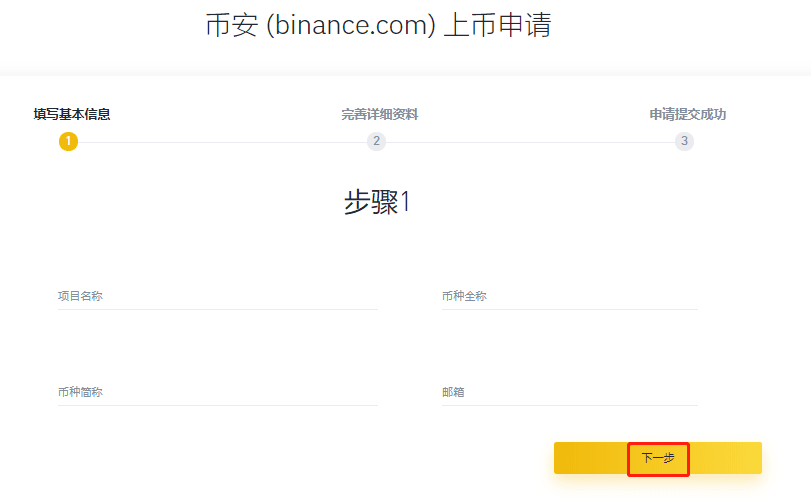Viewport: 811px width, 501px height.
Task: Click the 填写基本信息 step label
Action: click(x=72, y=114)
